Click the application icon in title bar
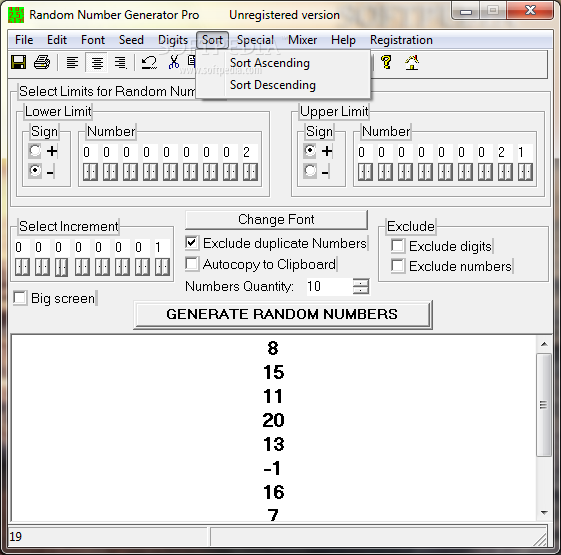The width and height of the screenshot is (561, 555). coord(16,15)
